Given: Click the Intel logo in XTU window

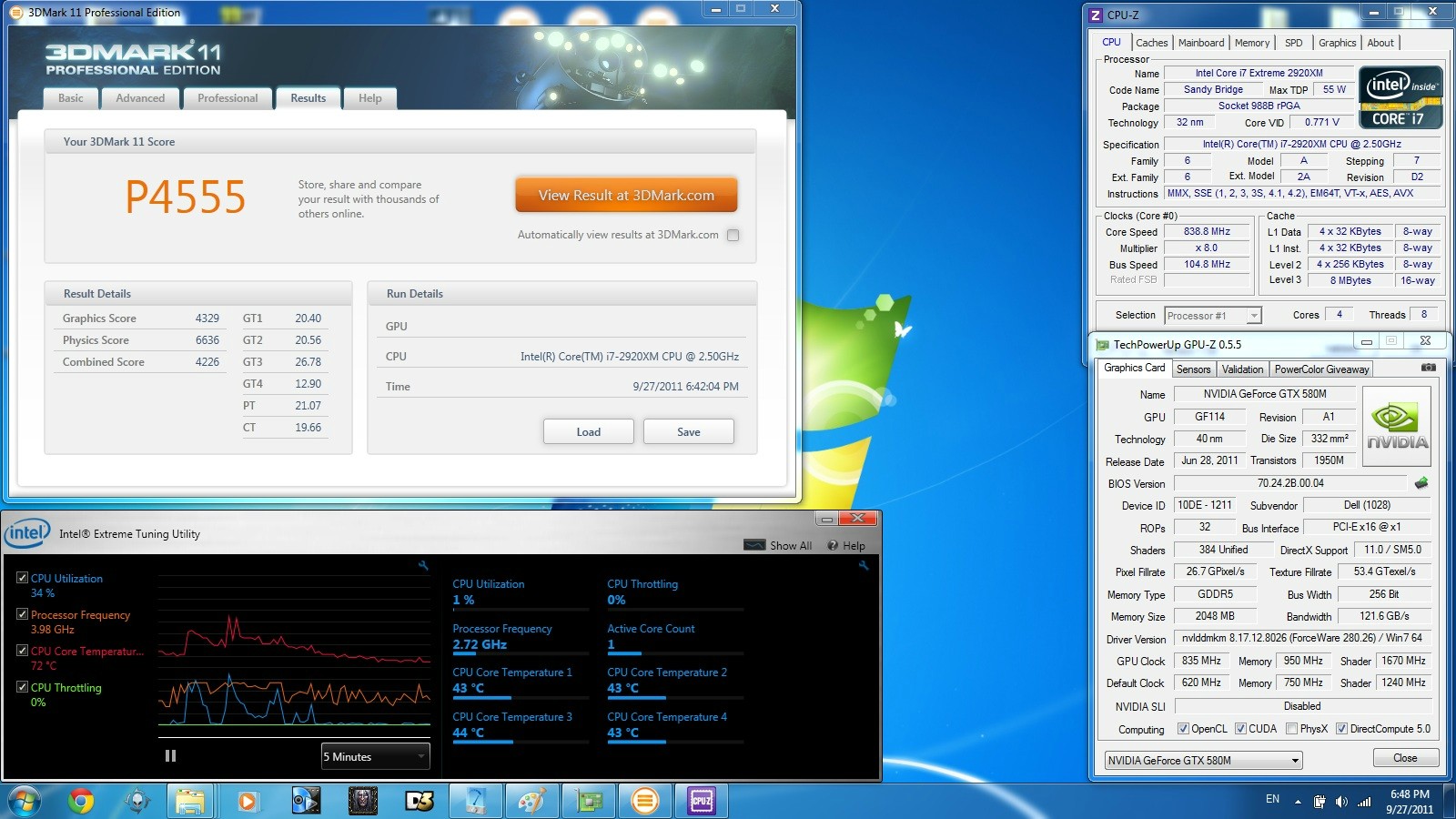Looking at the screenshot, I should pyautogui.click(x=26, y=533).
